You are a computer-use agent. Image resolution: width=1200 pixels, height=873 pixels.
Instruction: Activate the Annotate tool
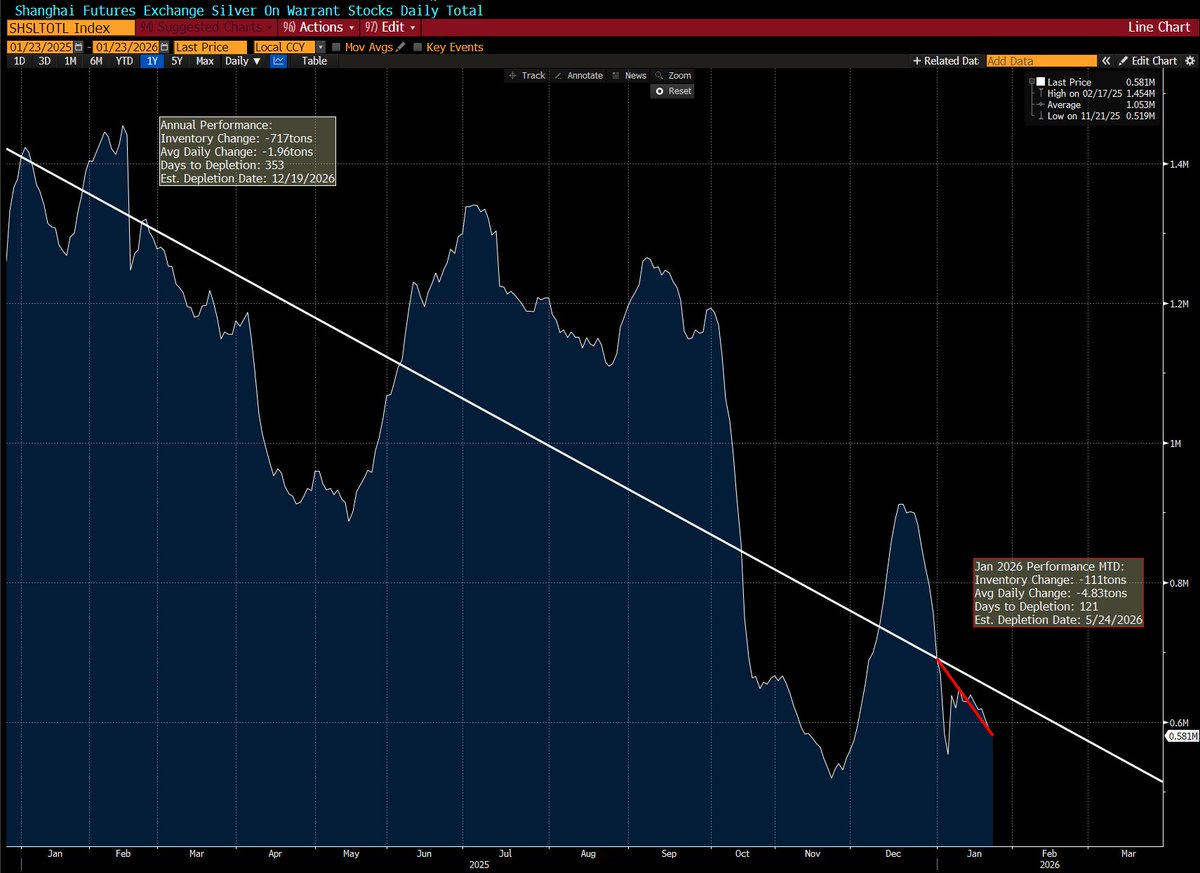tap(579, 75)
